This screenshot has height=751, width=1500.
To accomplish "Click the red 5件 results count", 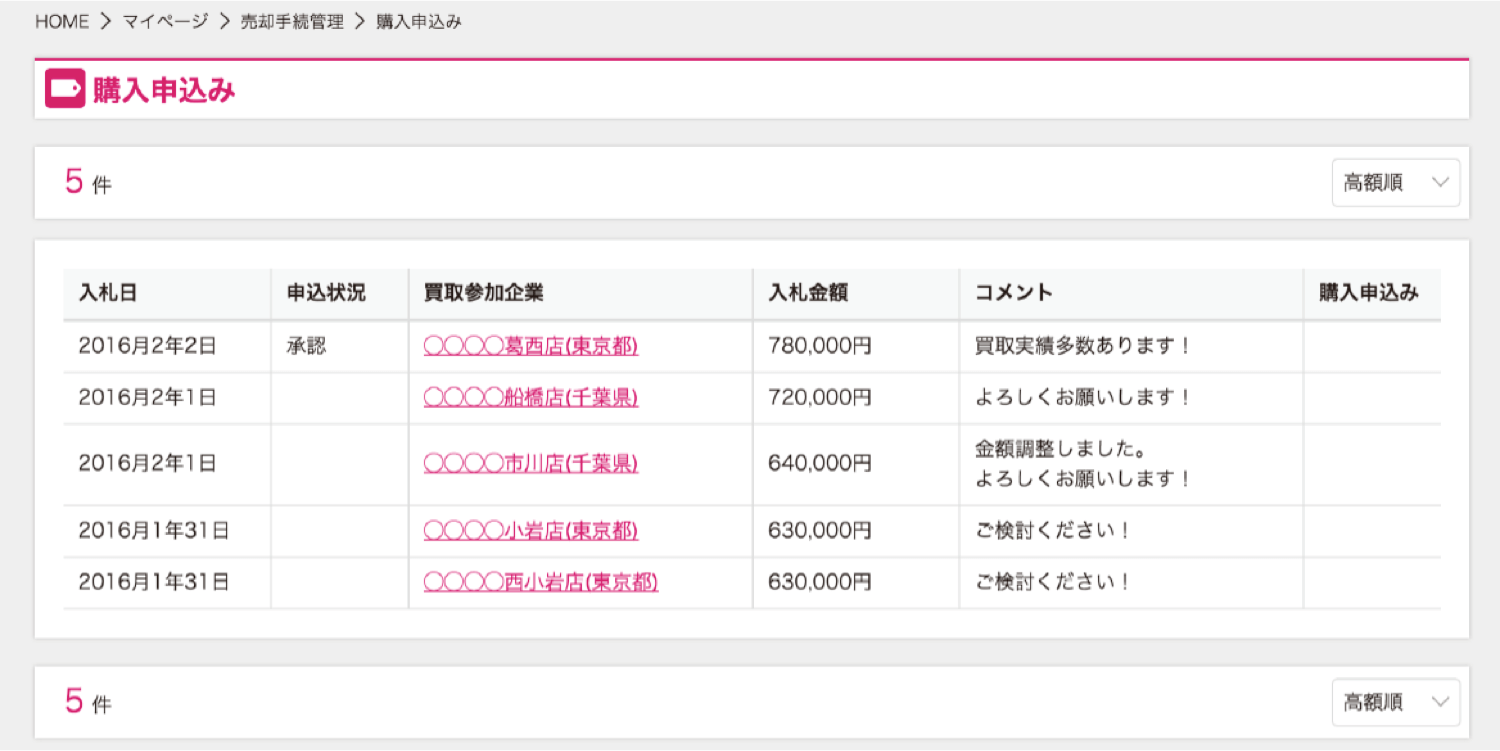I will [74, 181].
